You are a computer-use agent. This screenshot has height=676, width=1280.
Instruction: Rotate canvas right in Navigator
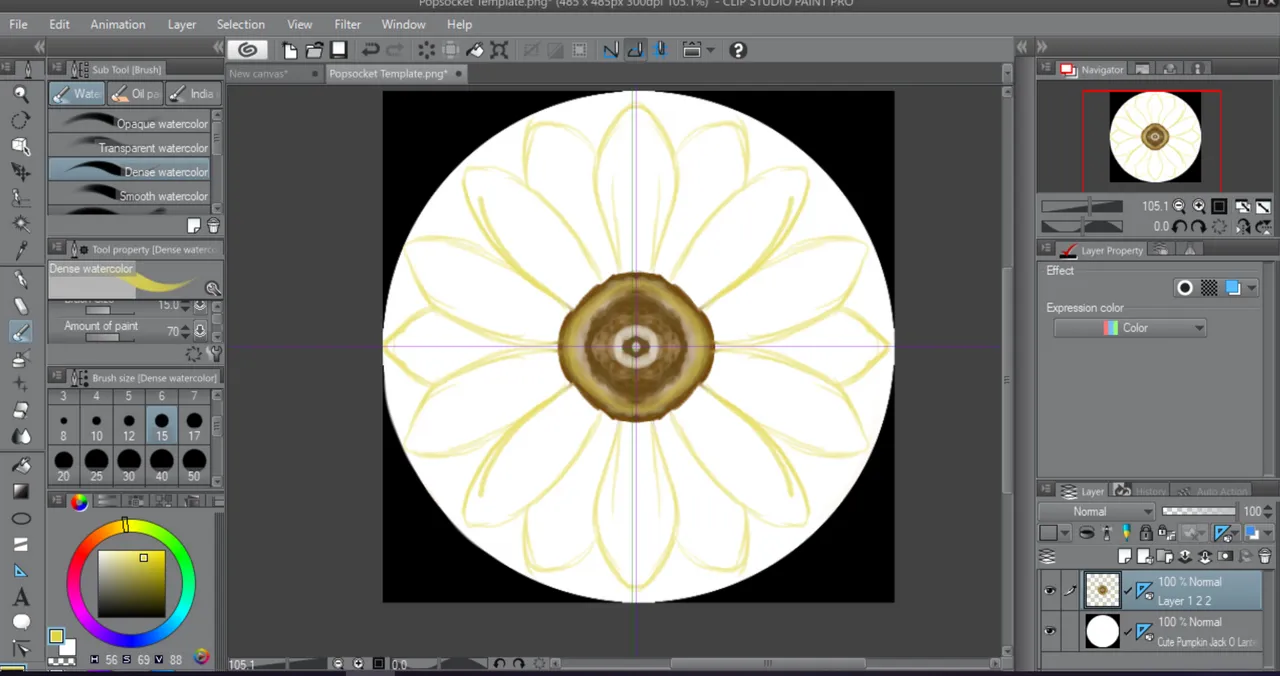(1198, 226)
